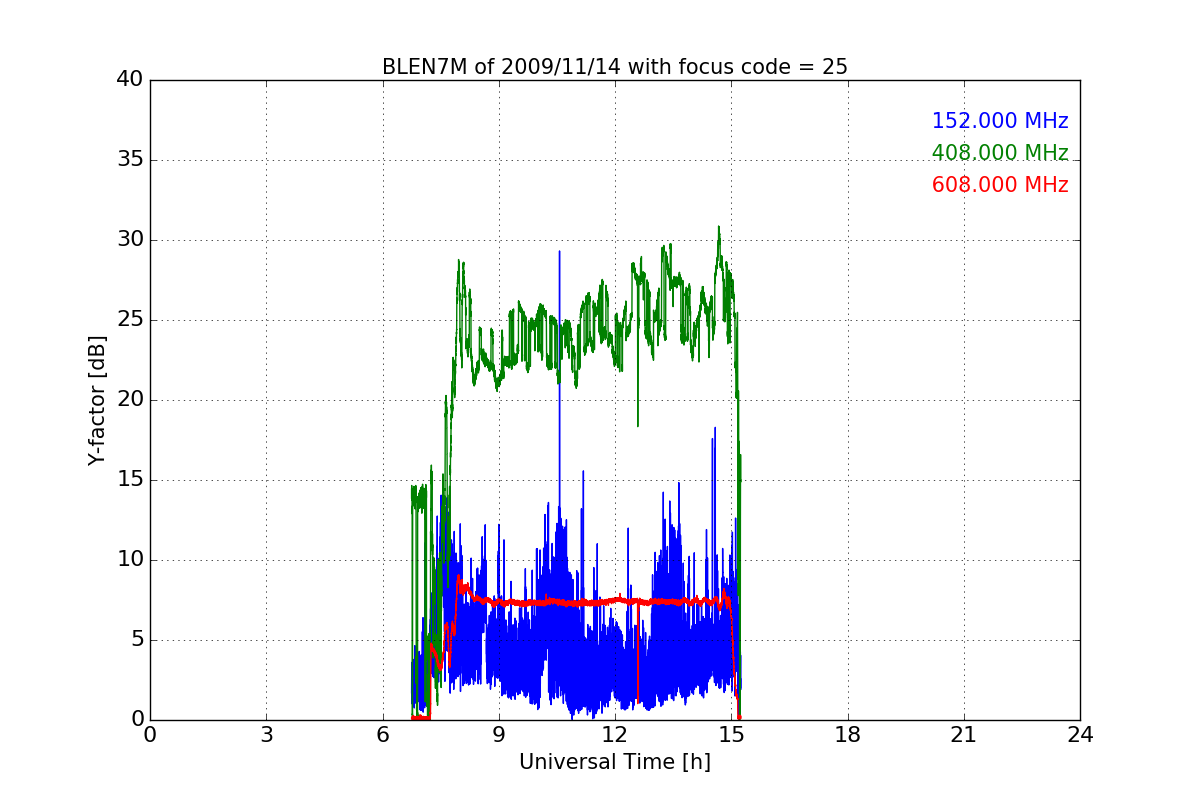Select the 608.000 MHz legend label
Screen dimensions: 1200x800
(x=1000, y=185)
